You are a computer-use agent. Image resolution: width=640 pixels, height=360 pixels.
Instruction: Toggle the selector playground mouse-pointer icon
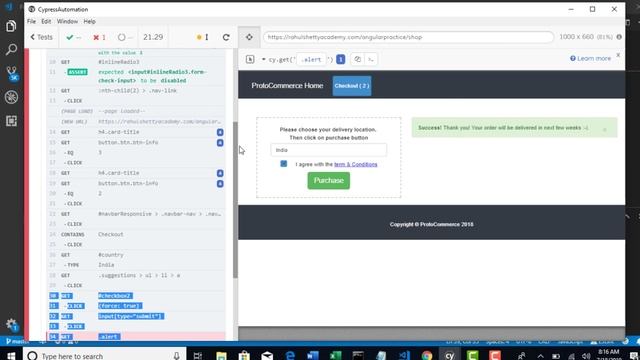point(250,59)
